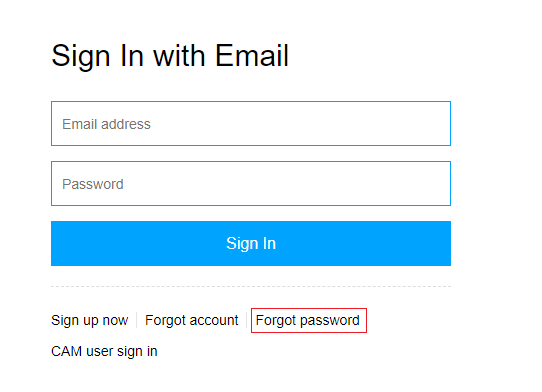Click the dashed divider line below Sign In
Screen dimensions: 542x392
[x=251, y=287]
